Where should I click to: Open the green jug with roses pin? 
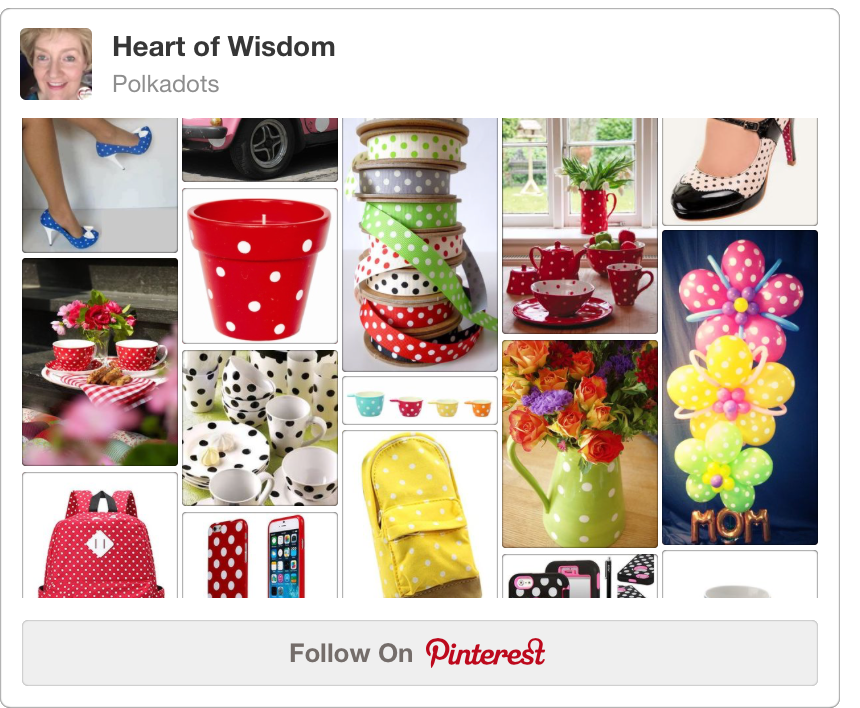(x=580, y=444)
